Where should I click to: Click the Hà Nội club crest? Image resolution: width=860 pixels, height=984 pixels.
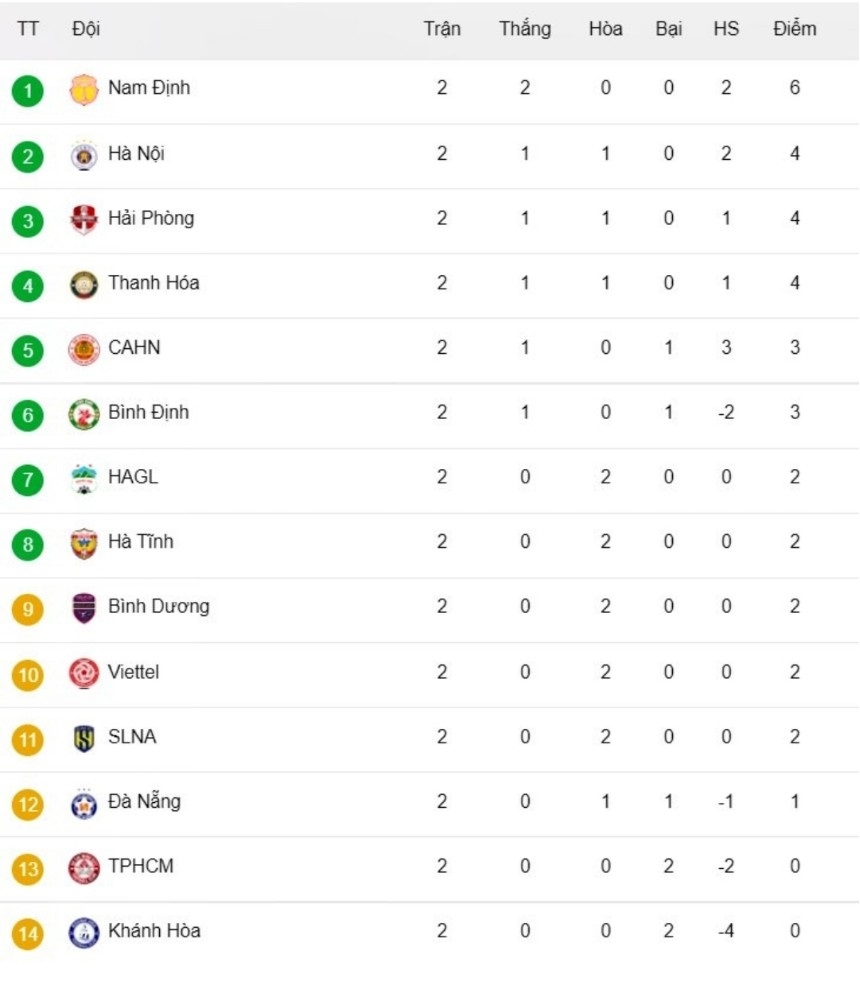coord(83,156)
